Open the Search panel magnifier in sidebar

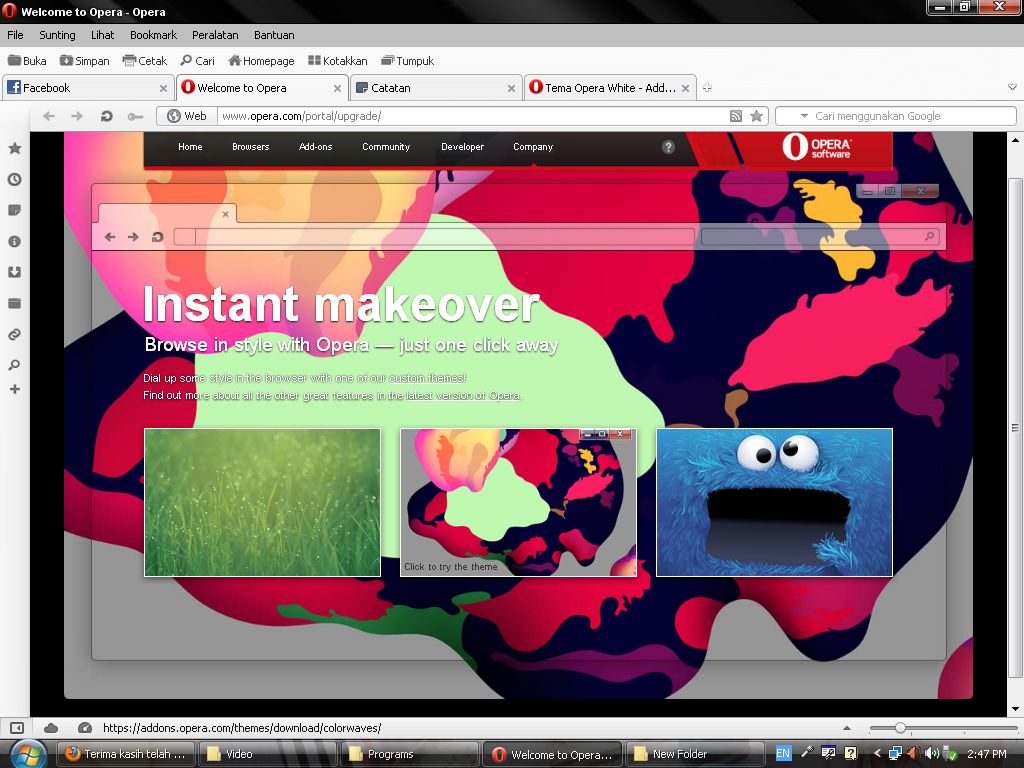pyautogui.click(x=14, y=364)
